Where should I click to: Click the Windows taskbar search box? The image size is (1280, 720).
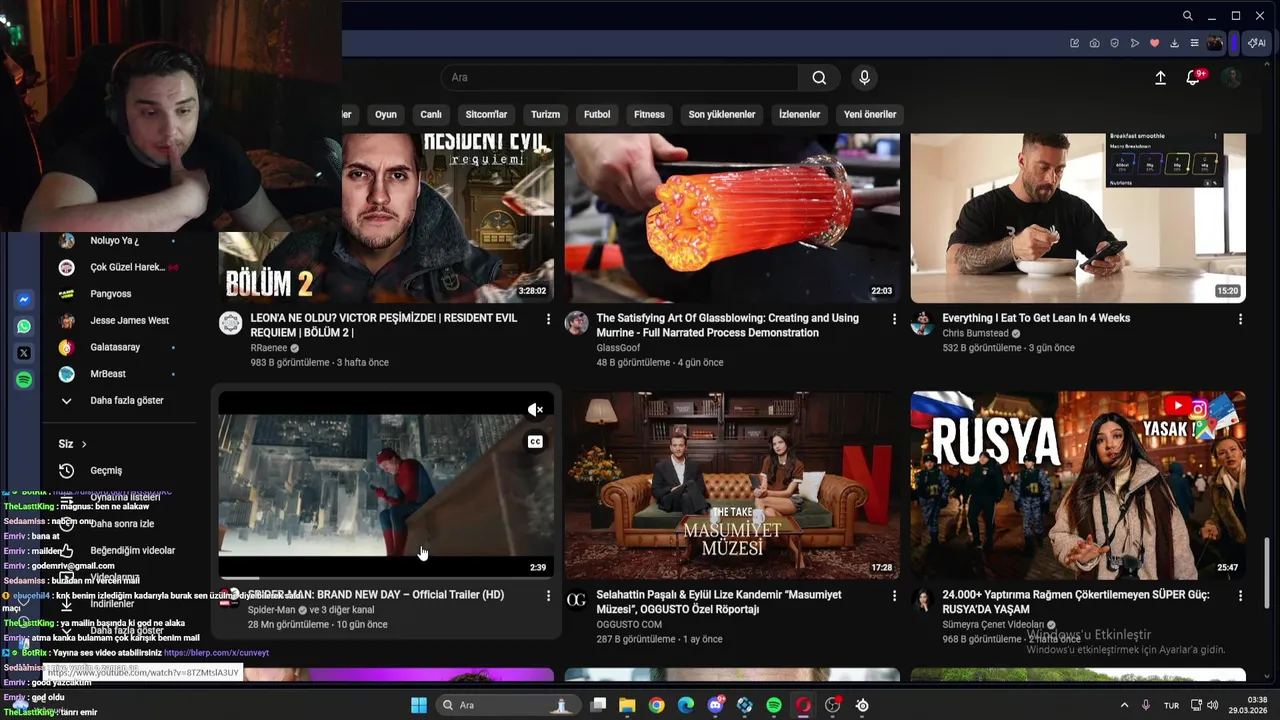(x=508, y=705)
